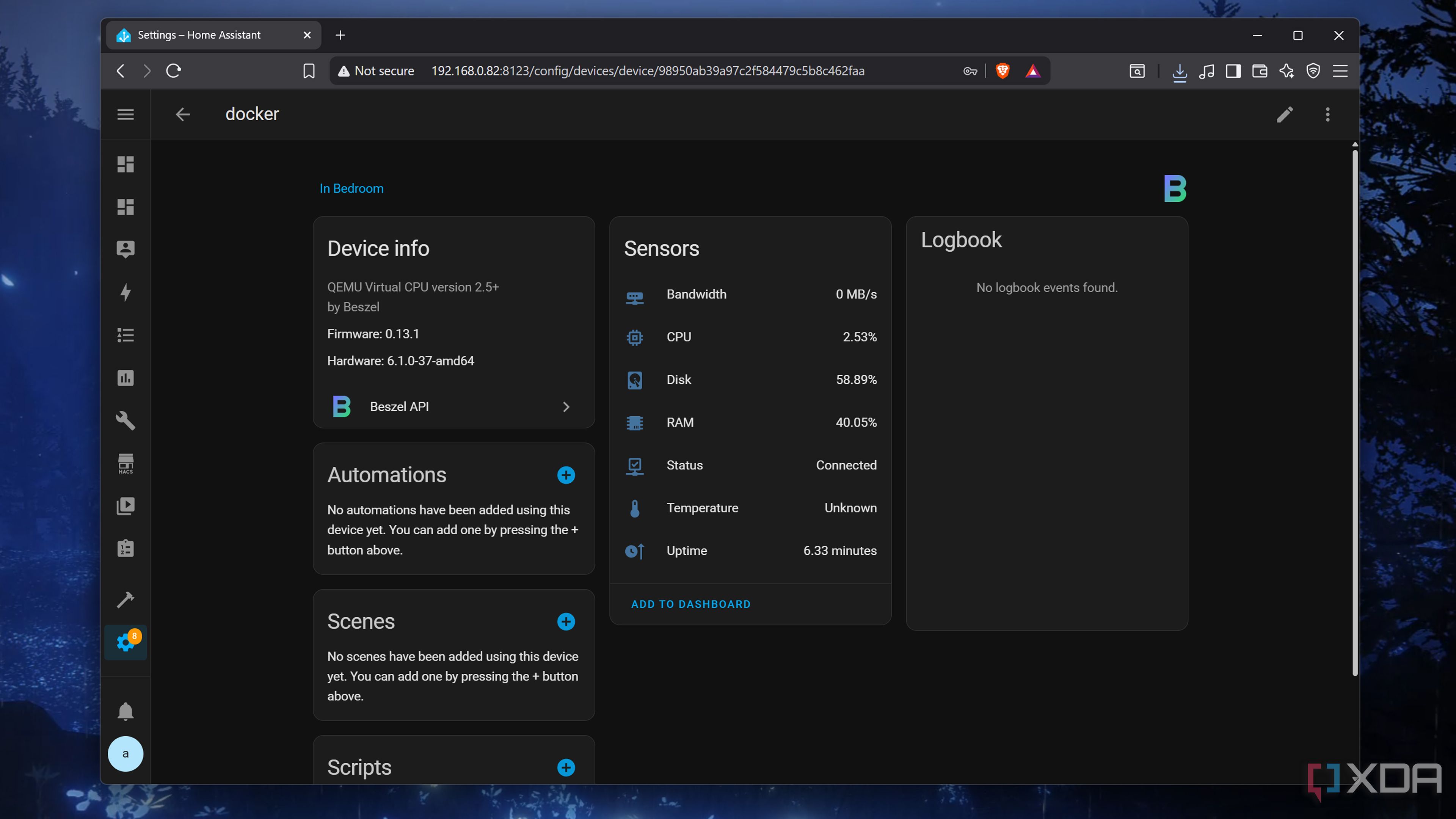
Task: Open the Map person-pin sidebar icon
Action: point(126,249)
